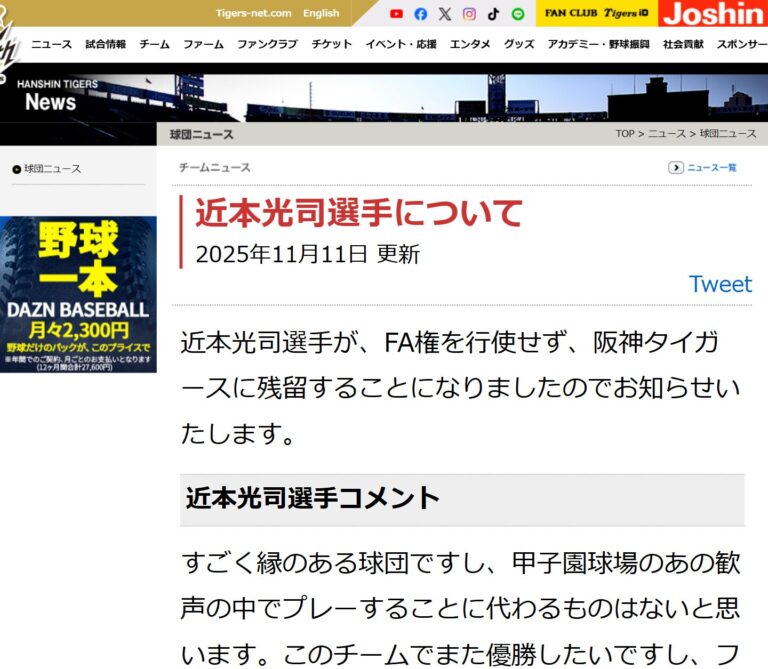Open the ニュース menu
The image size is (768, 669).
tap(51, 45)
